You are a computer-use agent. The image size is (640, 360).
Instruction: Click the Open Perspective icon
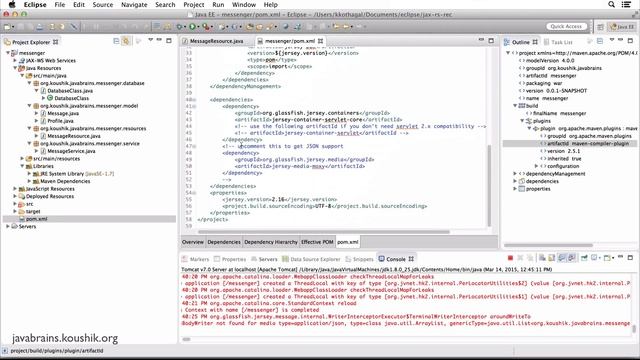(x=600, y=27)
